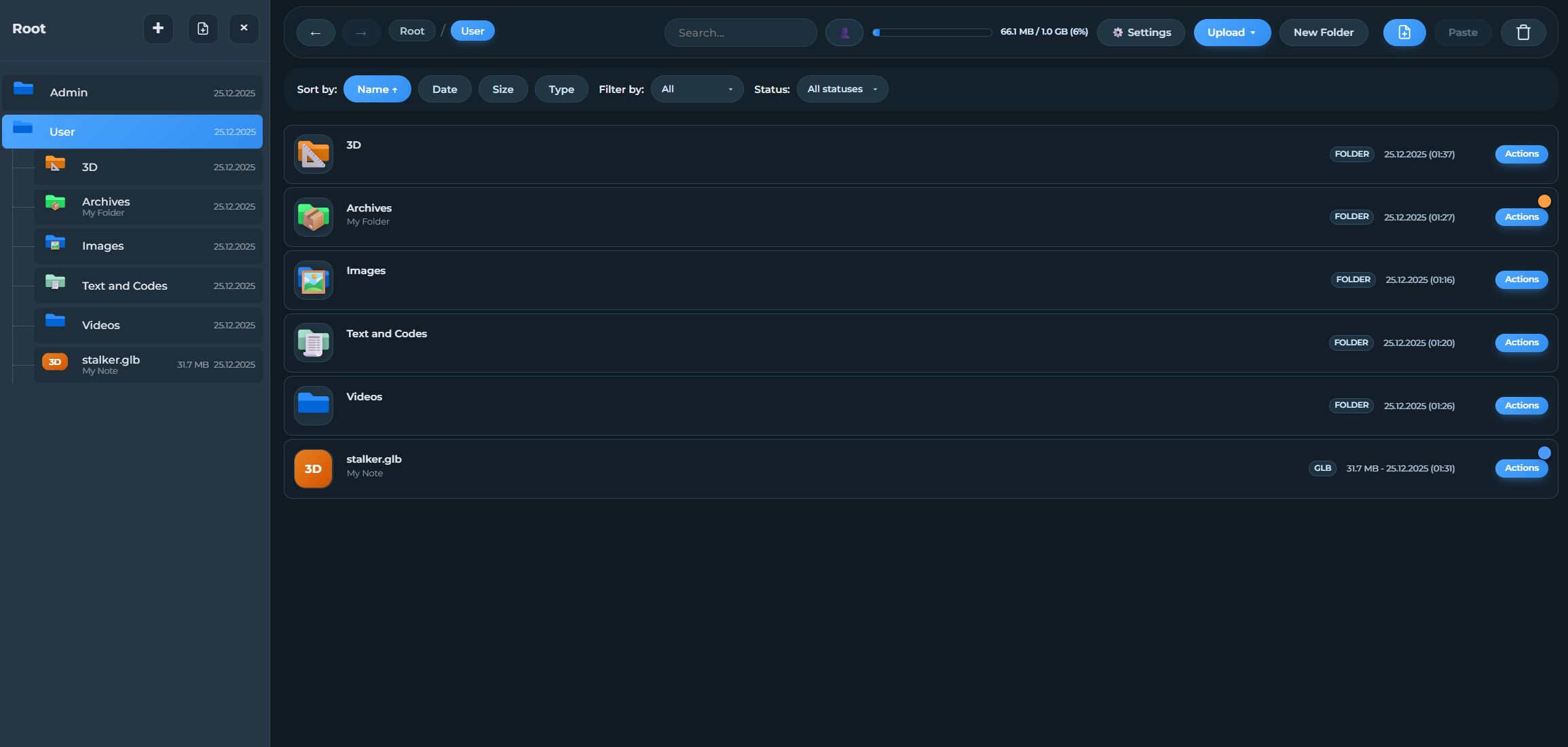Click the plus icon in sidebar header
This screenshot has height=747, width=1568.
pyautogui.click(x=158, y=28)
